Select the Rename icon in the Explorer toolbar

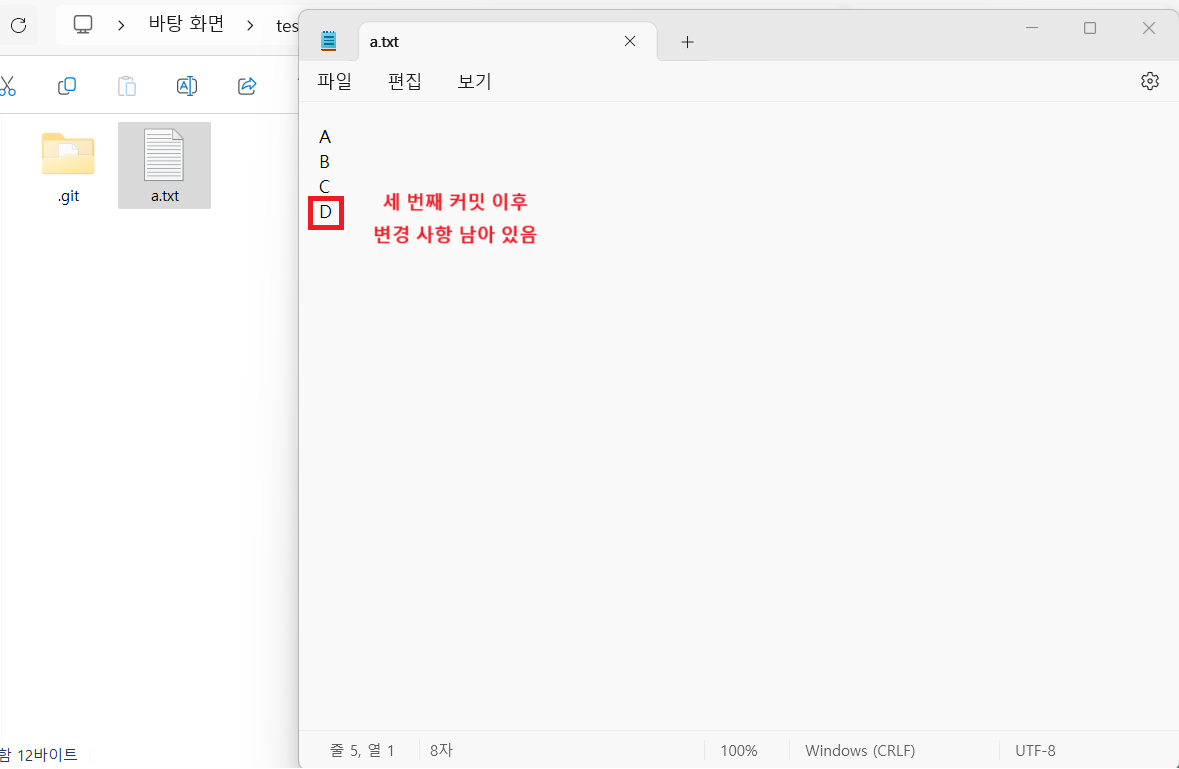186,86
